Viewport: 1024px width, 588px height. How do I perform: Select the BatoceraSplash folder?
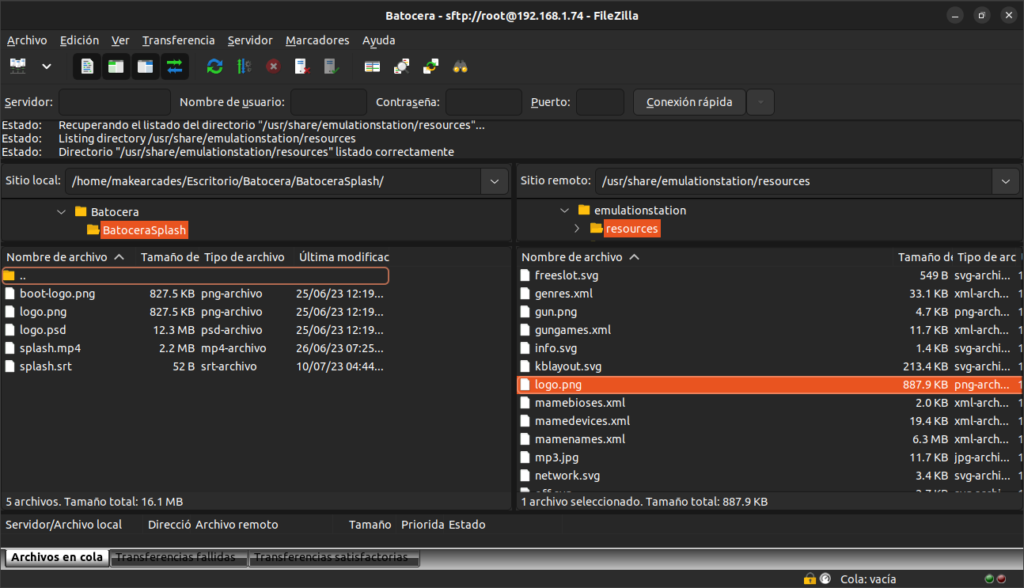click(x=144, y=230)
